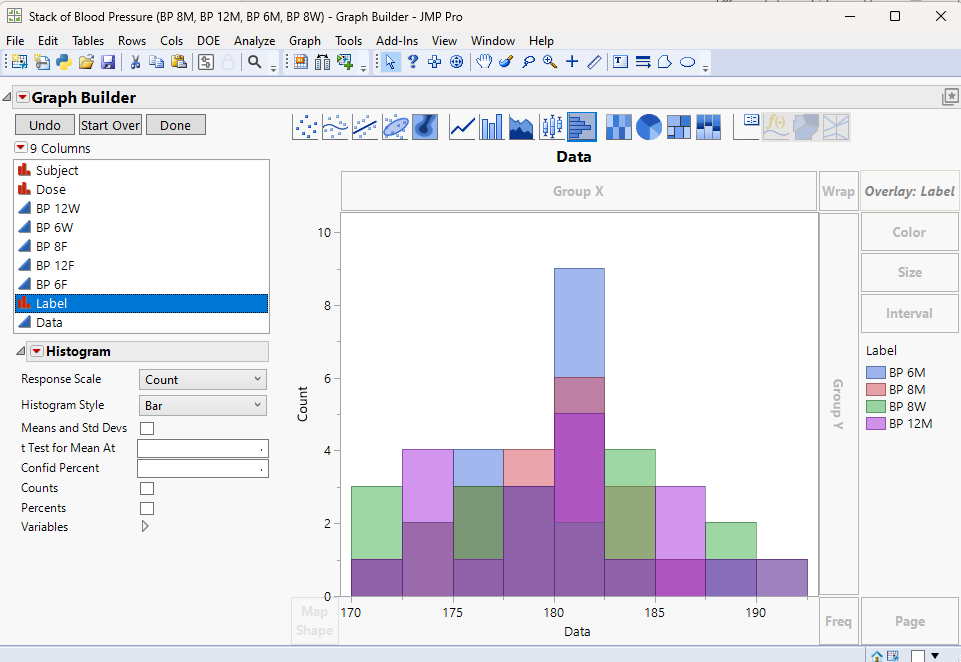Image resolution: width=961 pixels, height=662 pixels.
Task: Open the status bar dropdown arrow
Action: click(x=935, y=655)
